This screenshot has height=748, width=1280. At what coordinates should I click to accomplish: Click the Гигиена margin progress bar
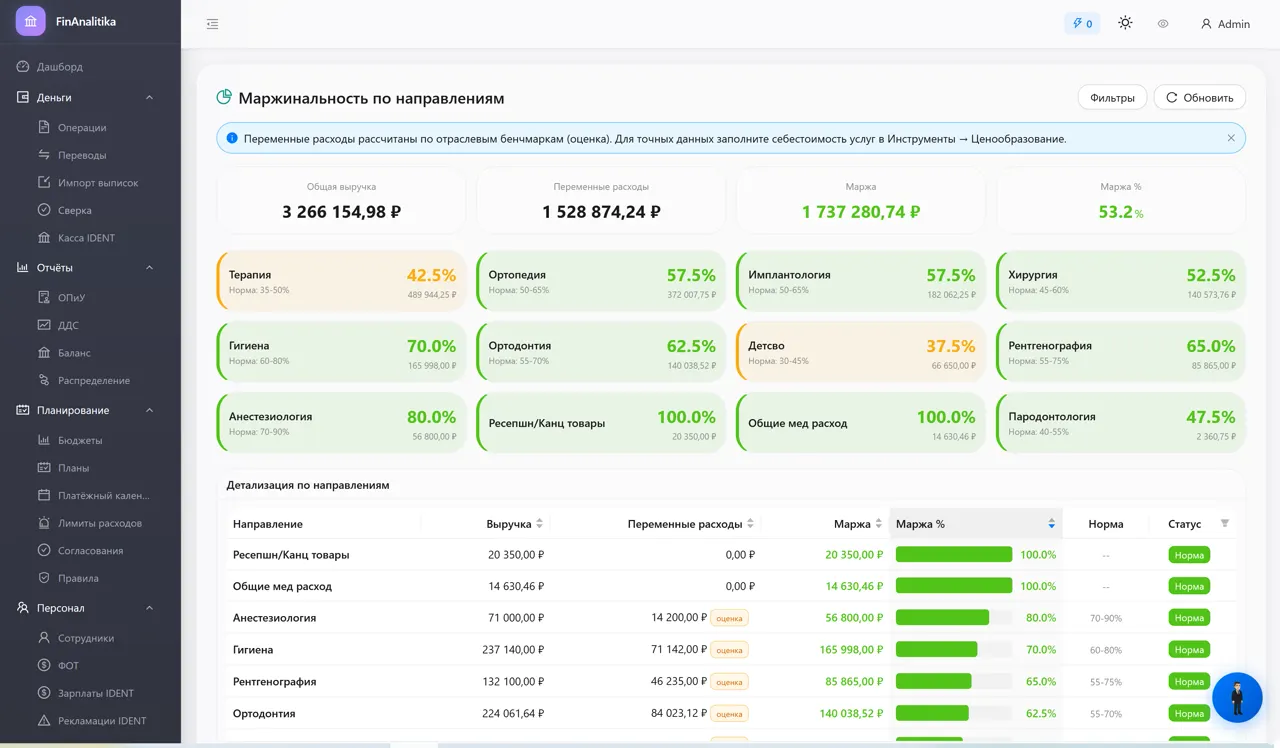pyautogui.click(x=954, y=650)
